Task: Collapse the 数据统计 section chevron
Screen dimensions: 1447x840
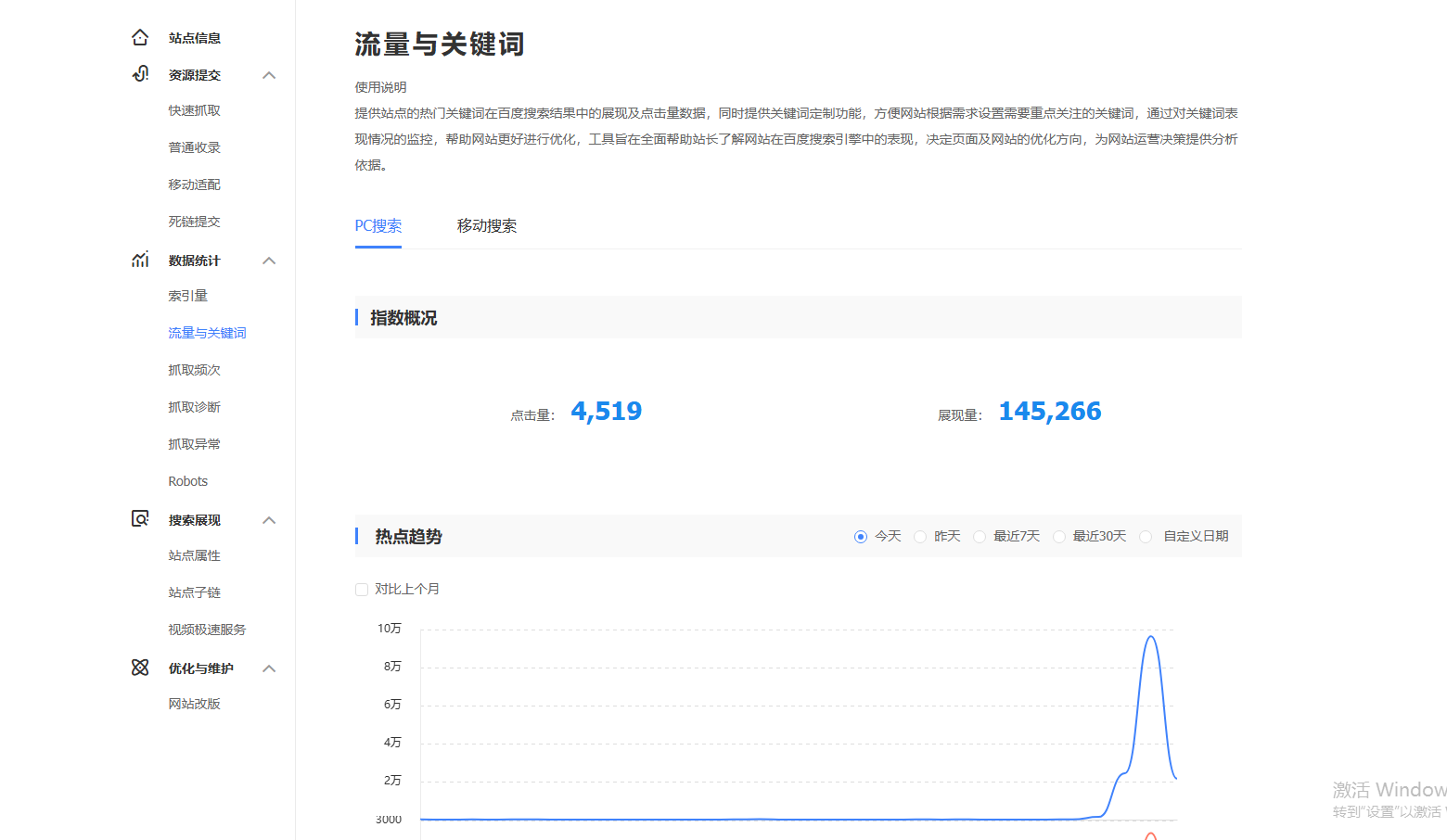Action: (269, 261)
